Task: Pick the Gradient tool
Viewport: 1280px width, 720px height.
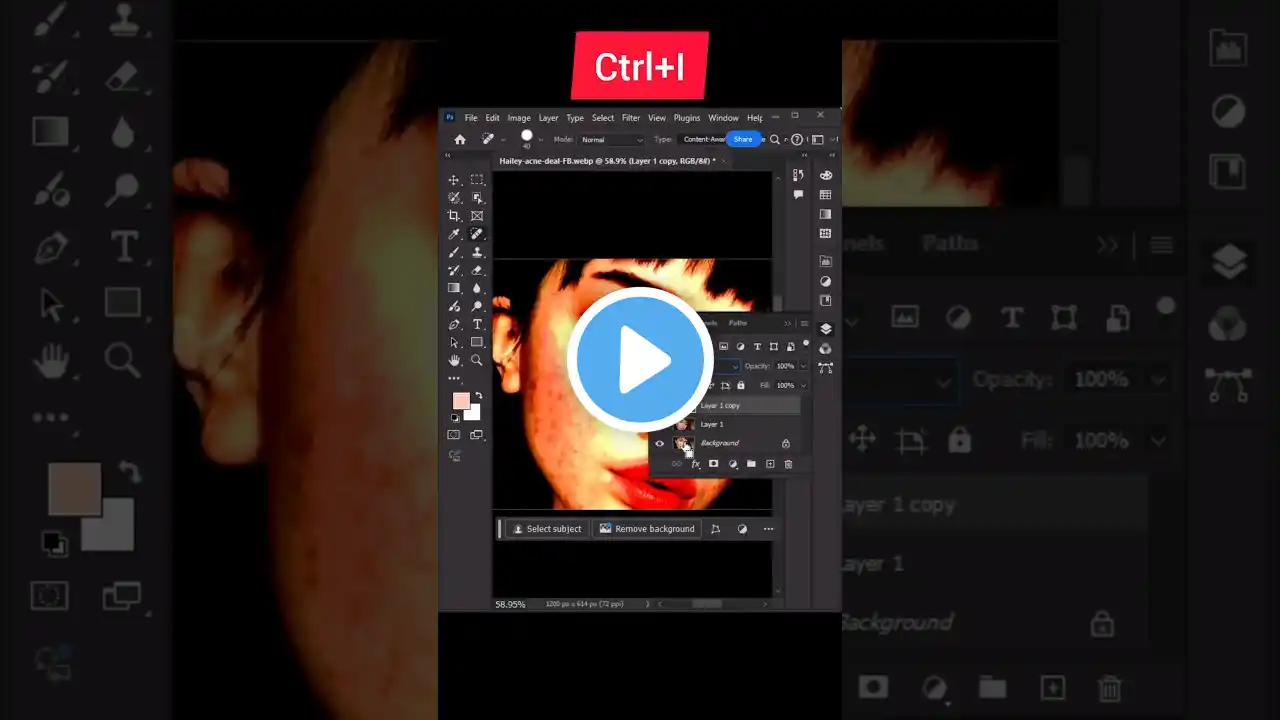Action: point(454,288)
